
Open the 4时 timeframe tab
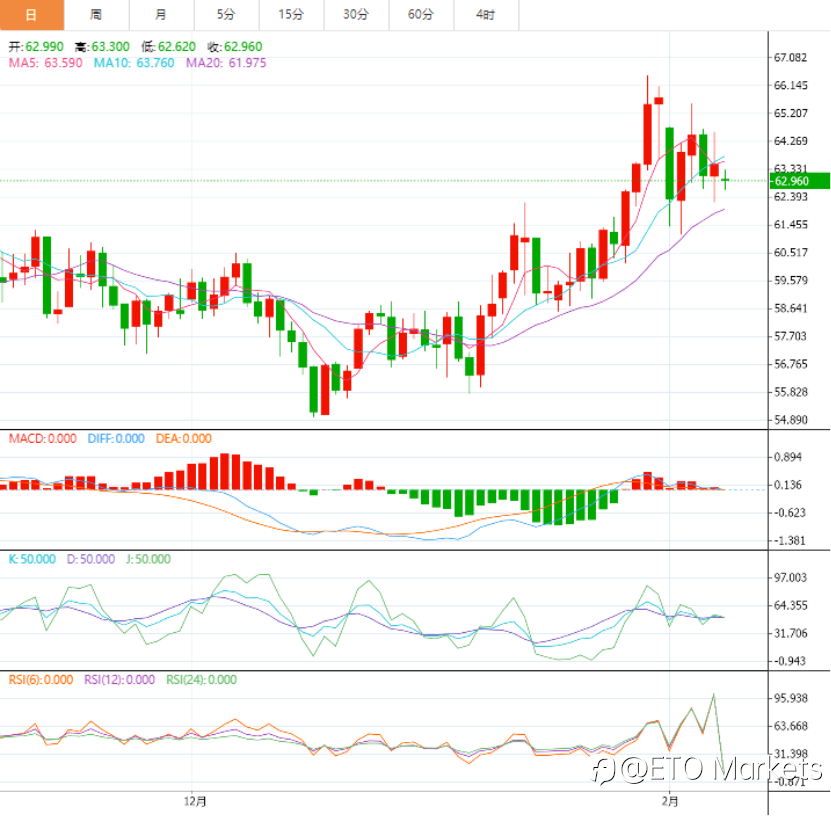click(486, 15)
